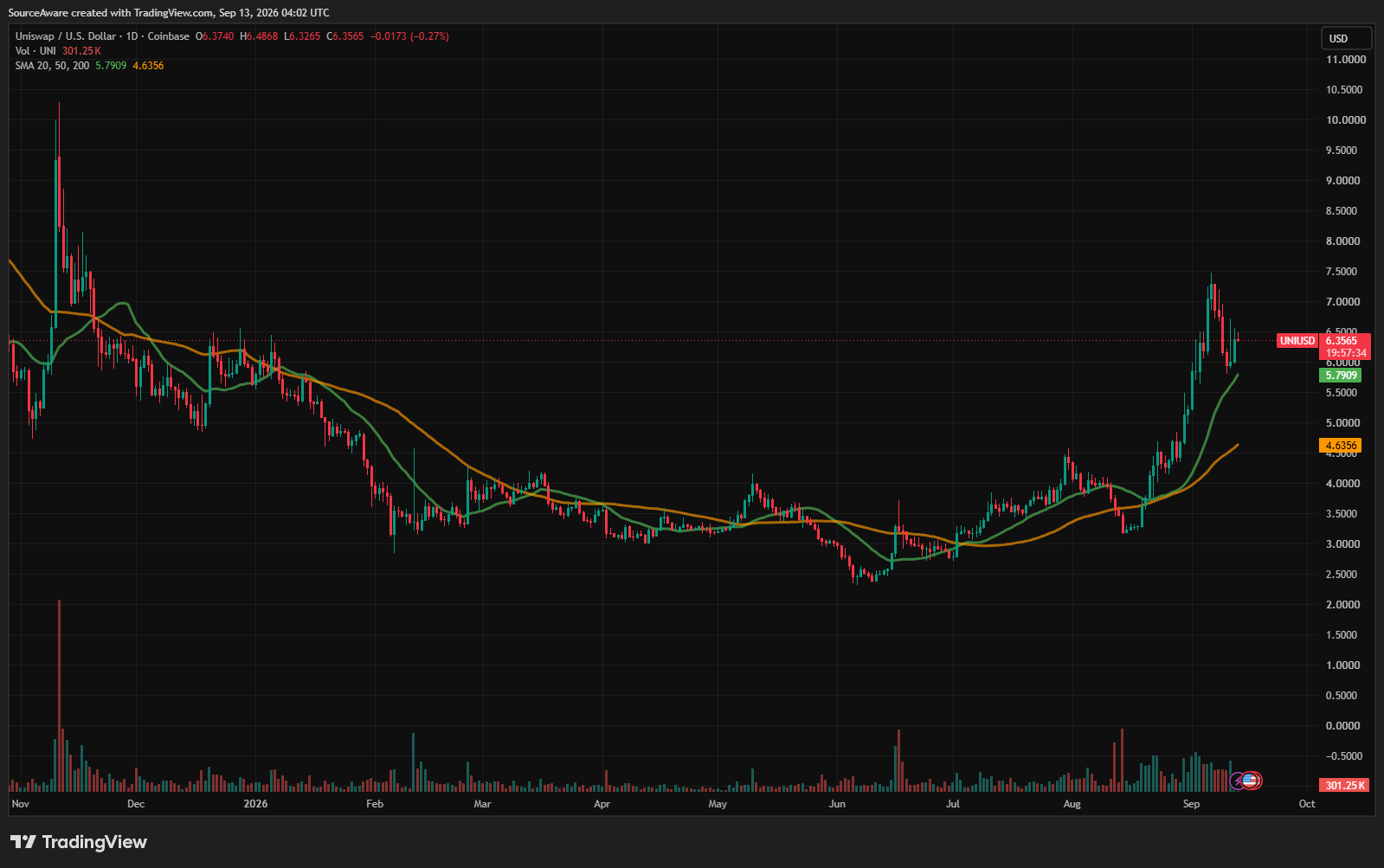Click the low price value 6.3265

tap(305, 36)
